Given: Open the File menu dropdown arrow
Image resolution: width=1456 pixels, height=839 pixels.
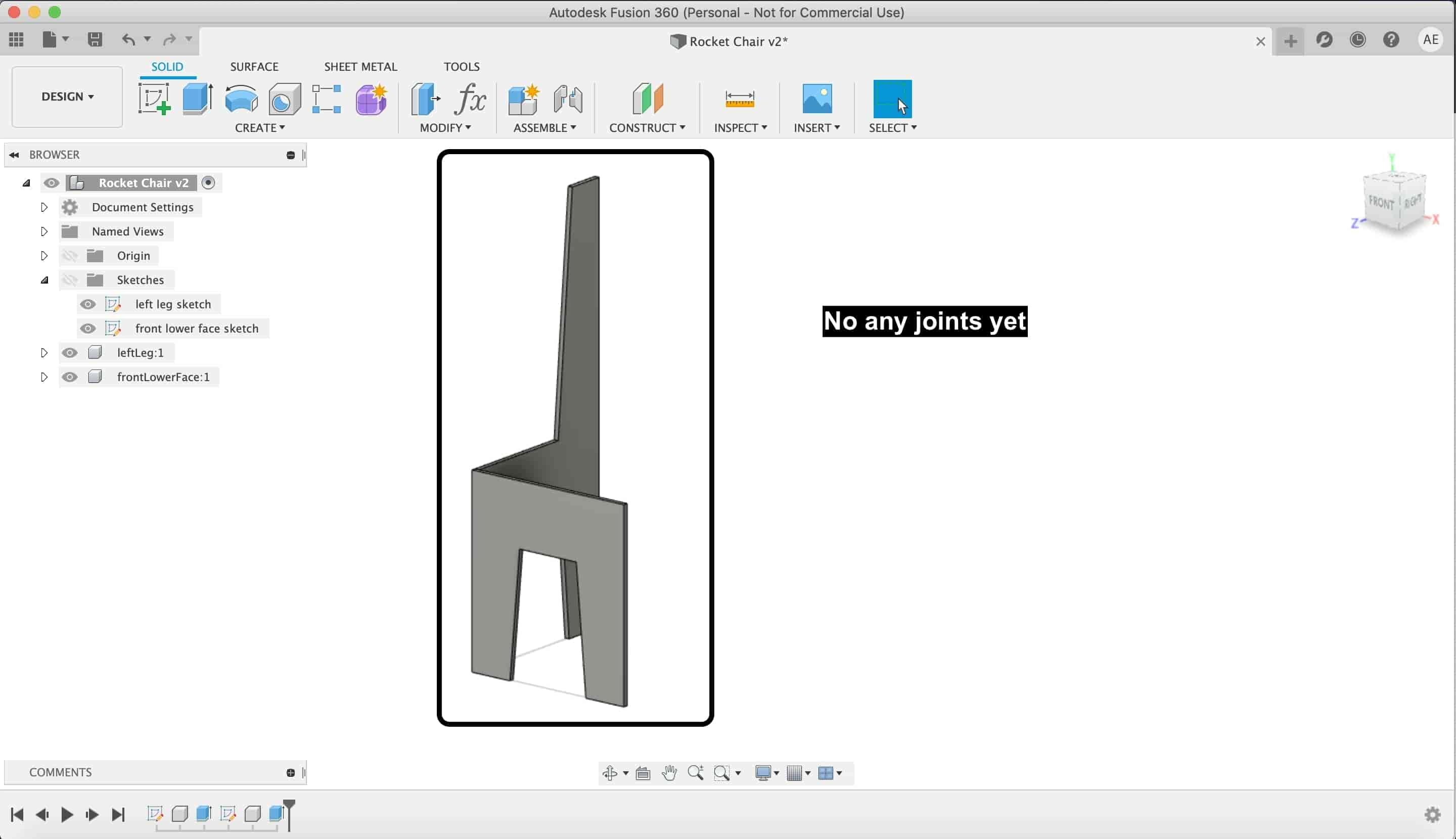Looking at the screenshot, I should pyautogui.click(x=65, y=38).
